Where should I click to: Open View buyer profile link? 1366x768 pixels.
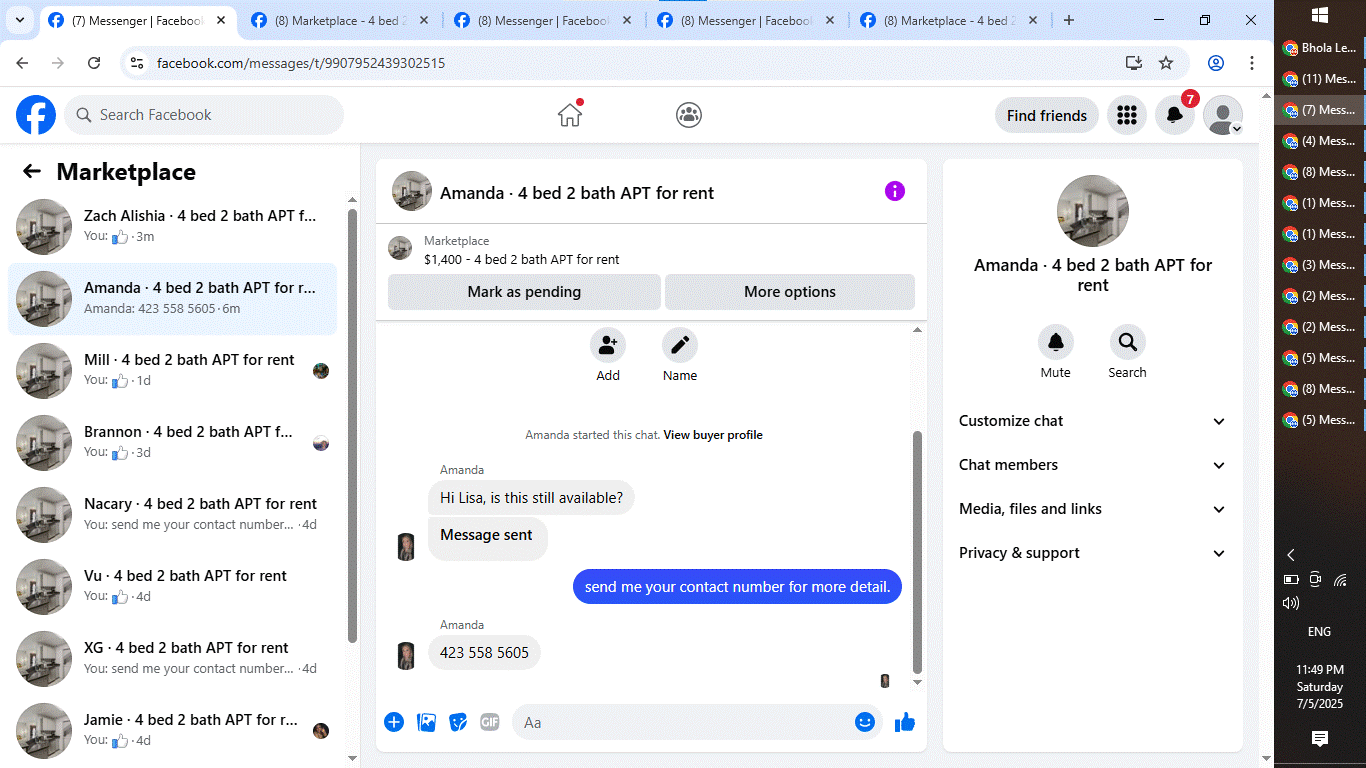tap(713, 435)
